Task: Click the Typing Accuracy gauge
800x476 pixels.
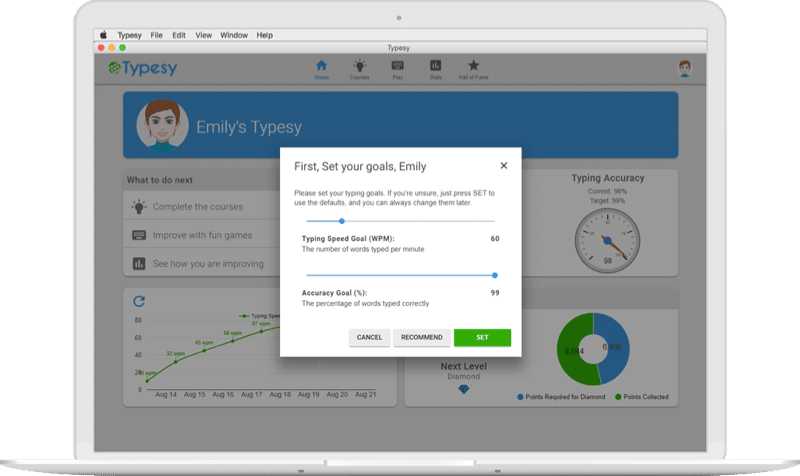Action: point(607,240)
